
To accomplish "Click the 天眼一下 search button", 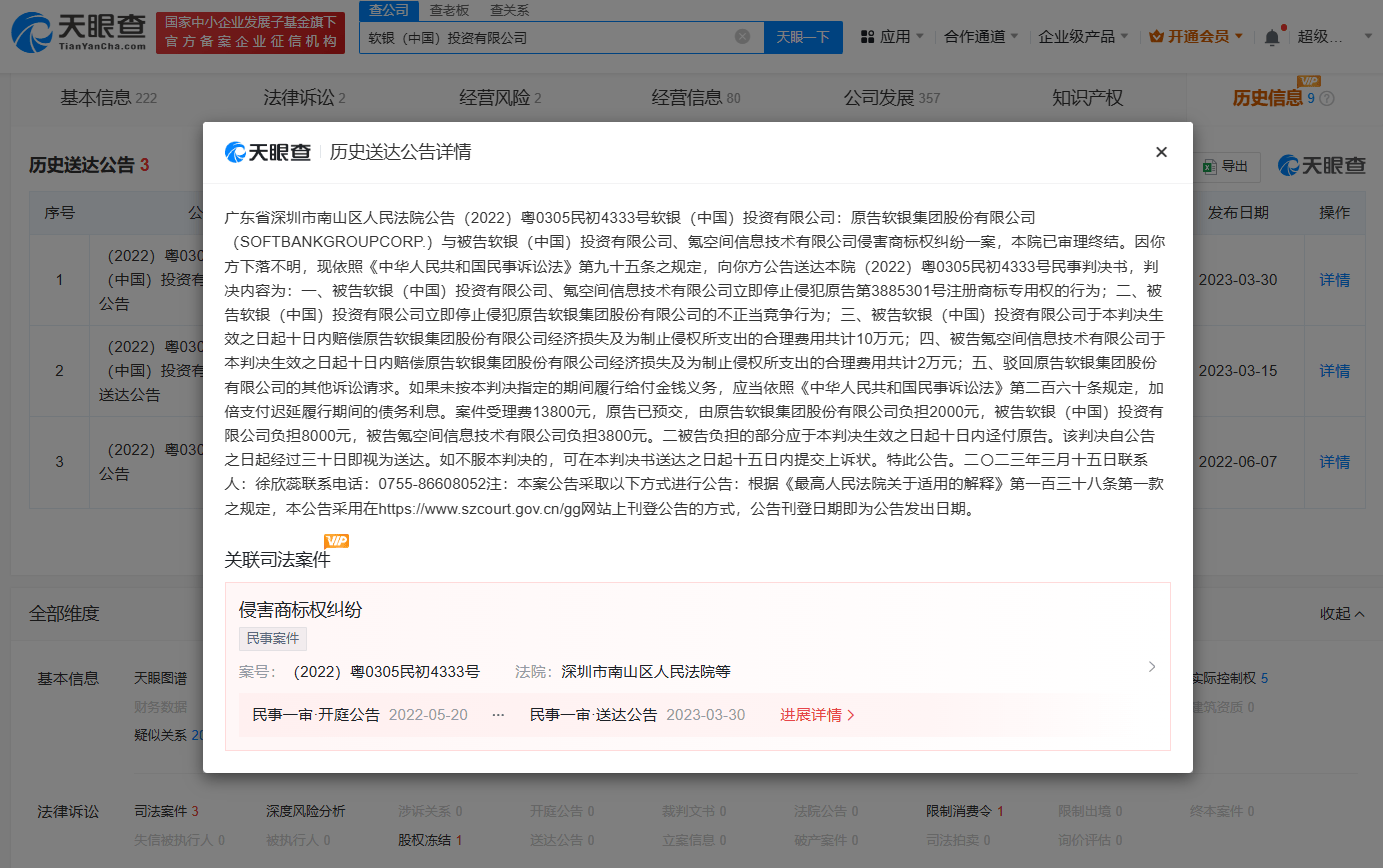I will pyautogui.click(x=804, y=37).
